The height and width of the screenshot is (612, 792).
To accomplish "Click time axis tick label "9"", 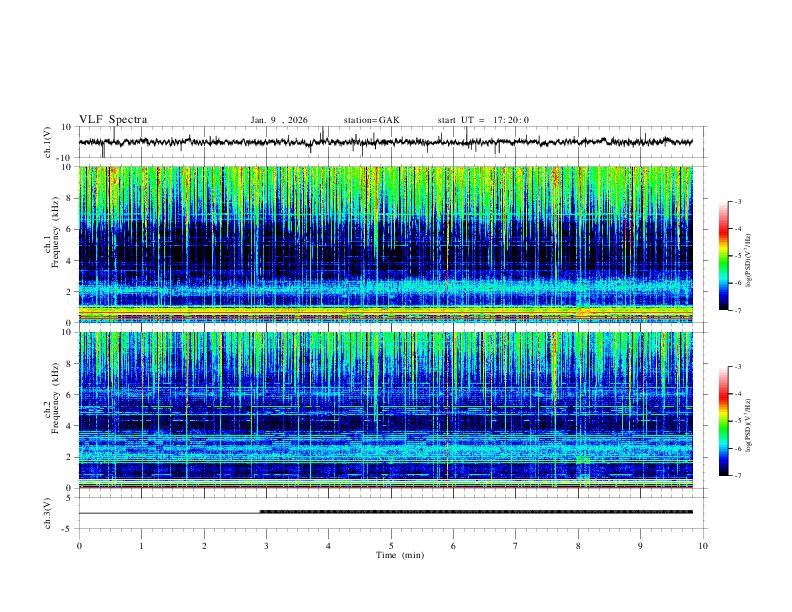I will [x=641, y=546].
